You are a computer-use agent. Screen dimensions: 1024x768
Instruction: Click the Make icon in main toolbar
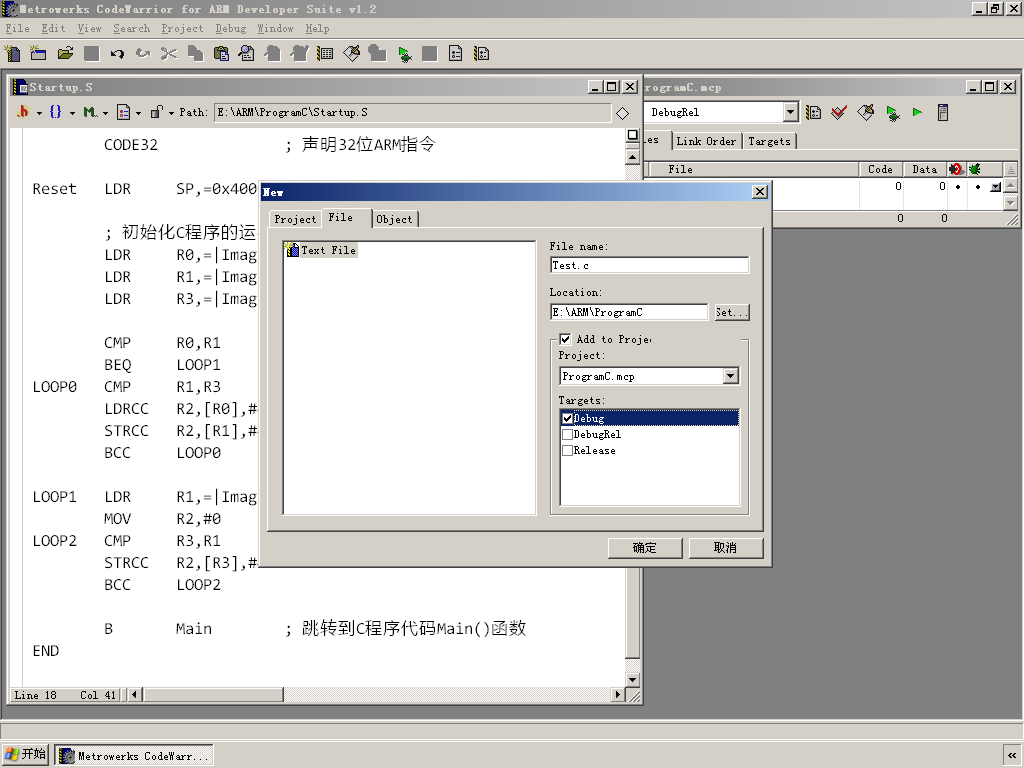tap(351, 54)
